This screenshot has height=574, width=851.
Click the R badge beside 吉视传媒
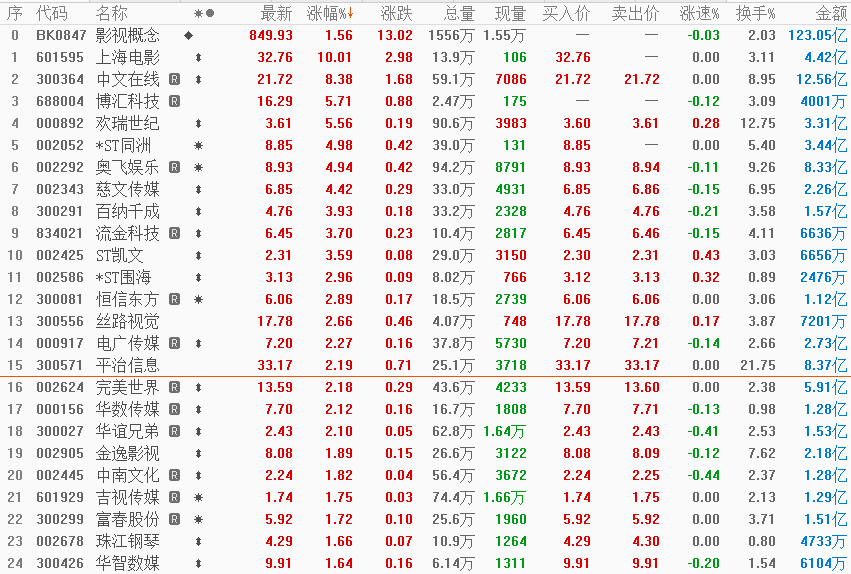click(174, 497)
